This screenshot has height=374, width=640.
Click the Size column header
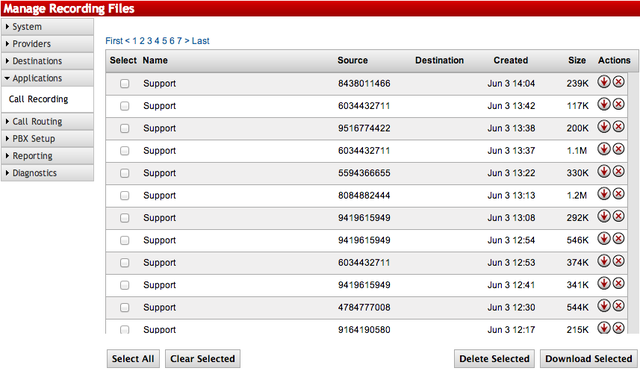tap(577, 60)
